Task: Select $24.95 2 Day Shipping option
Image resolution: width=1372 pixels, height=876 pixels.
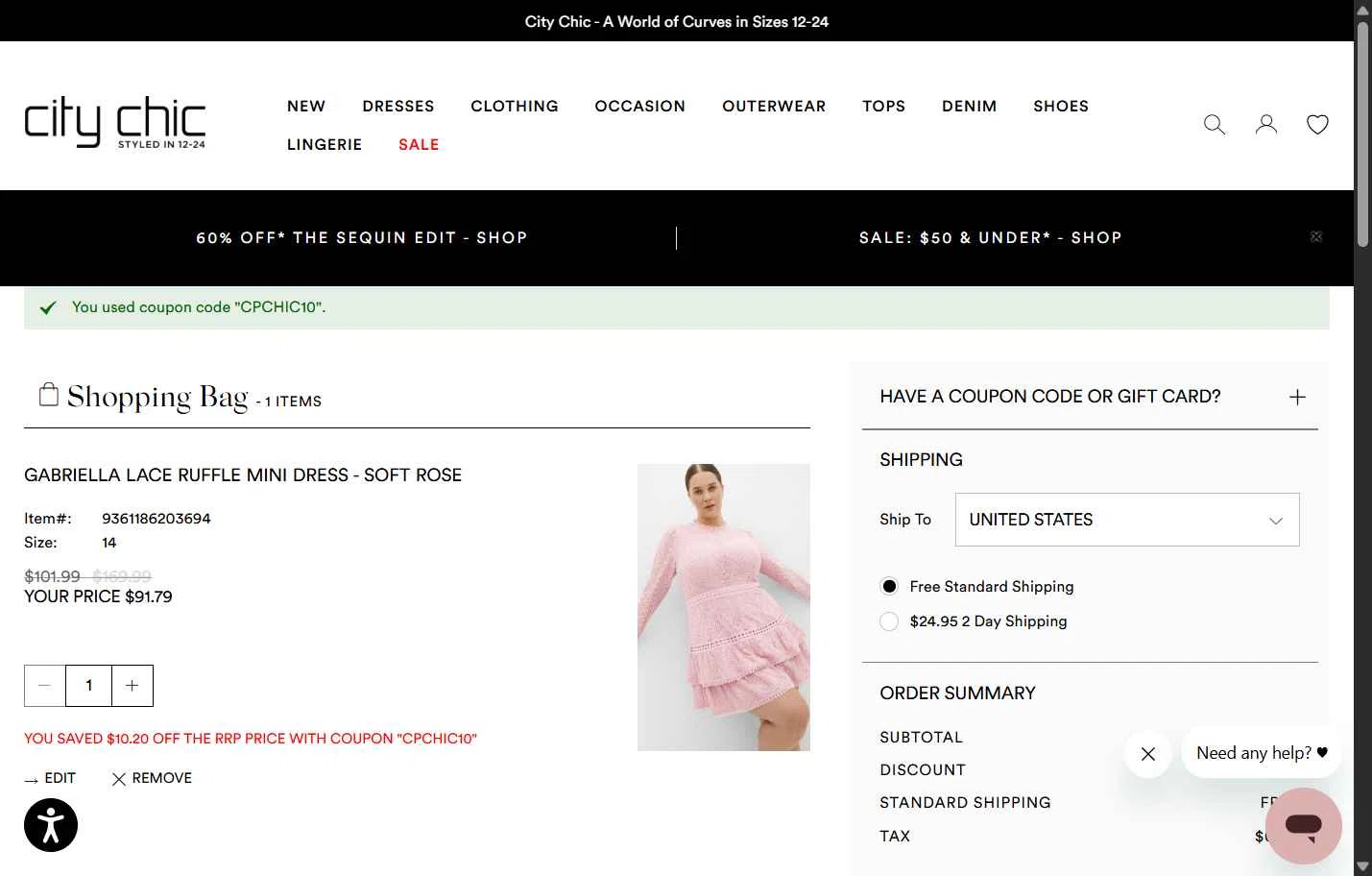Action: tap(889, 621)
